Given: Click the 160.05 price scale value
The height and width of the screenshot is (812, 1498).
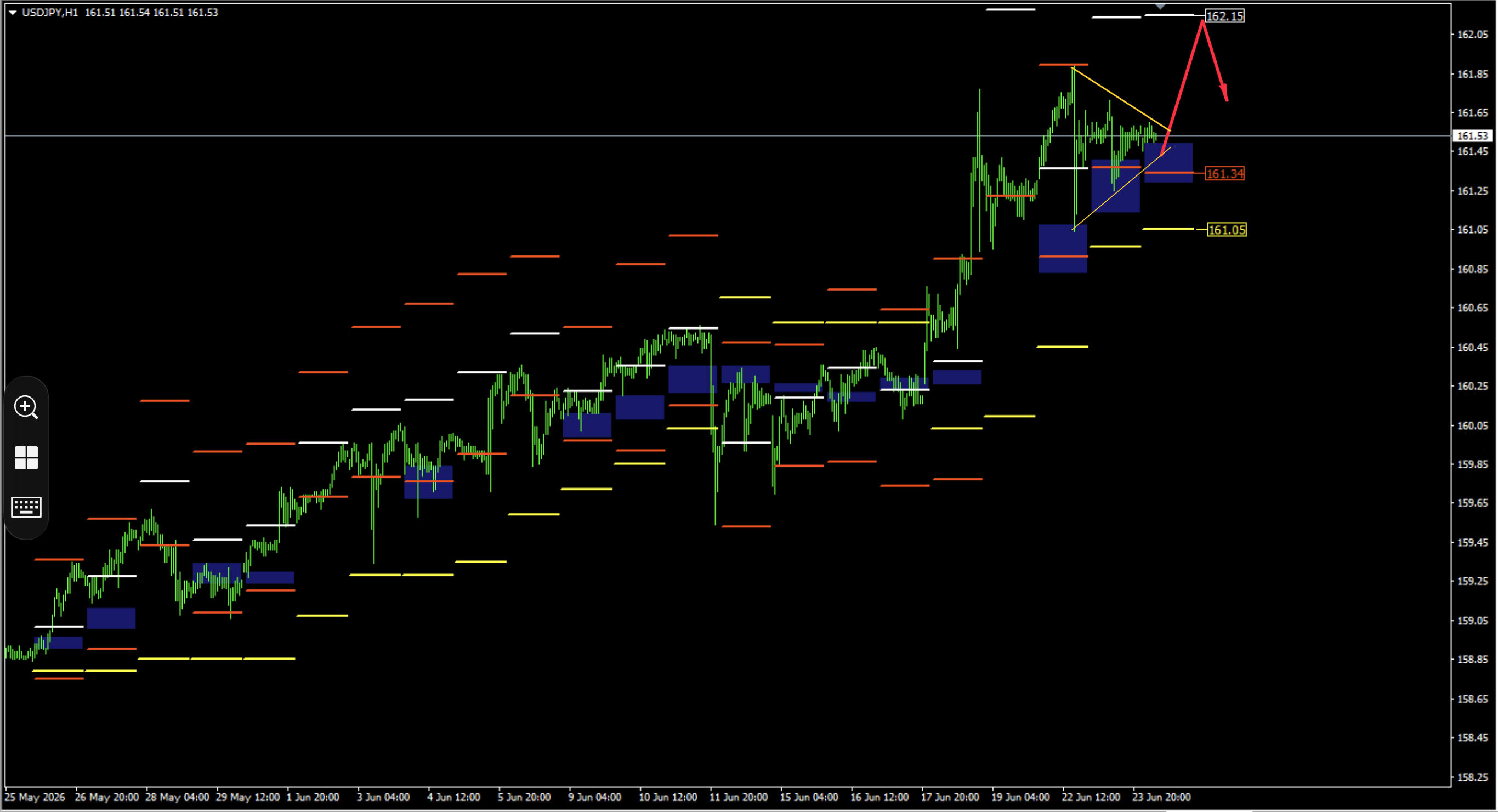Looking at the screenshot, I should (1472, 425).
